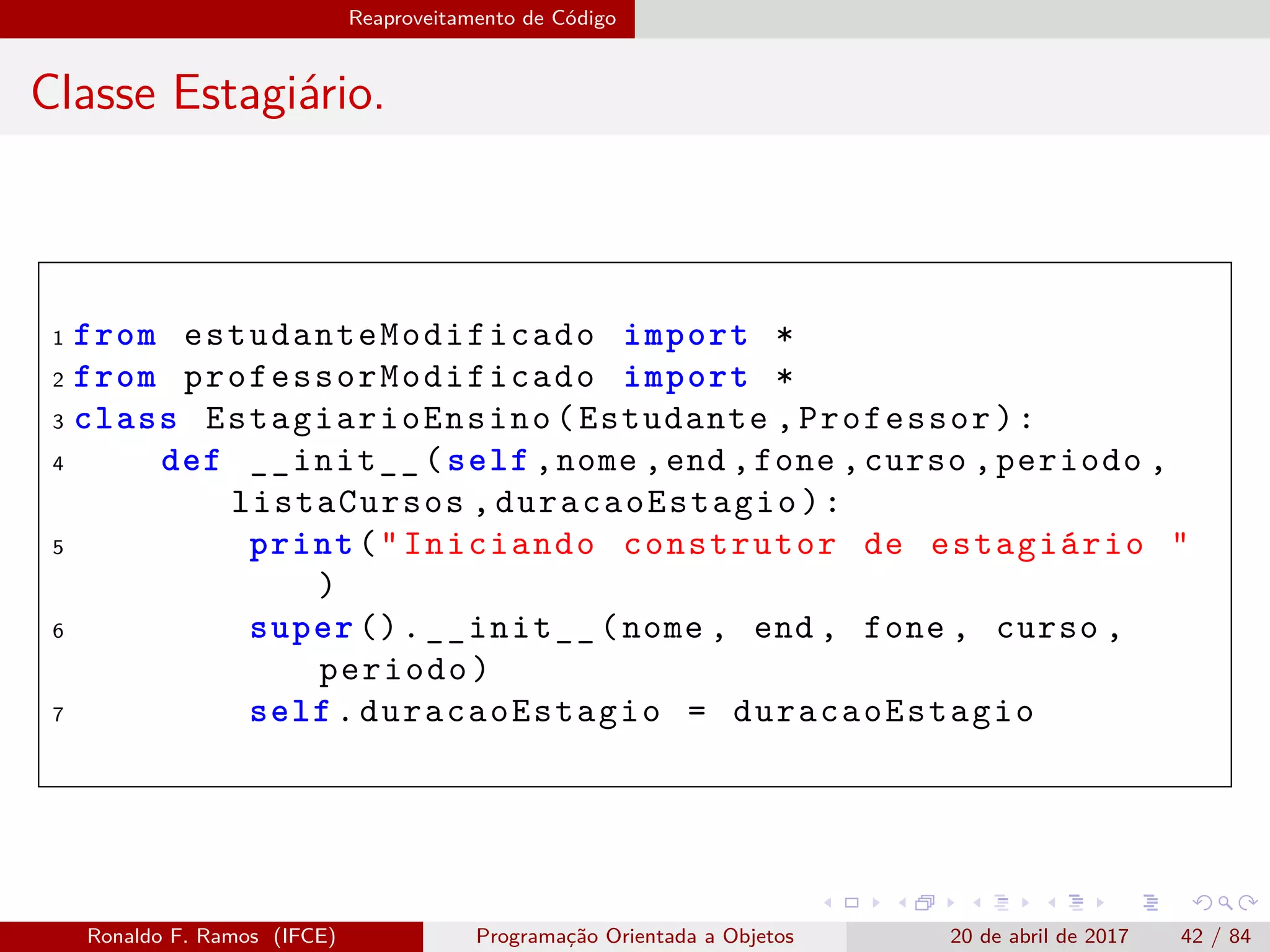Open the 'Reaproveitamento de Código' section header

[482, 18]
